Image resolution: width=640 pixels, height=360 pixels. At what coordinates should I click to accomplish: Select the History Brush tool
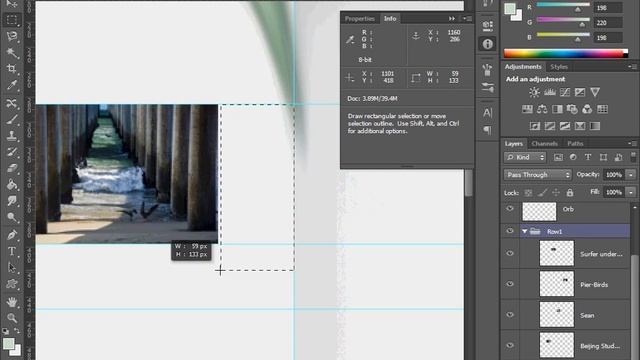coord(12,152)
